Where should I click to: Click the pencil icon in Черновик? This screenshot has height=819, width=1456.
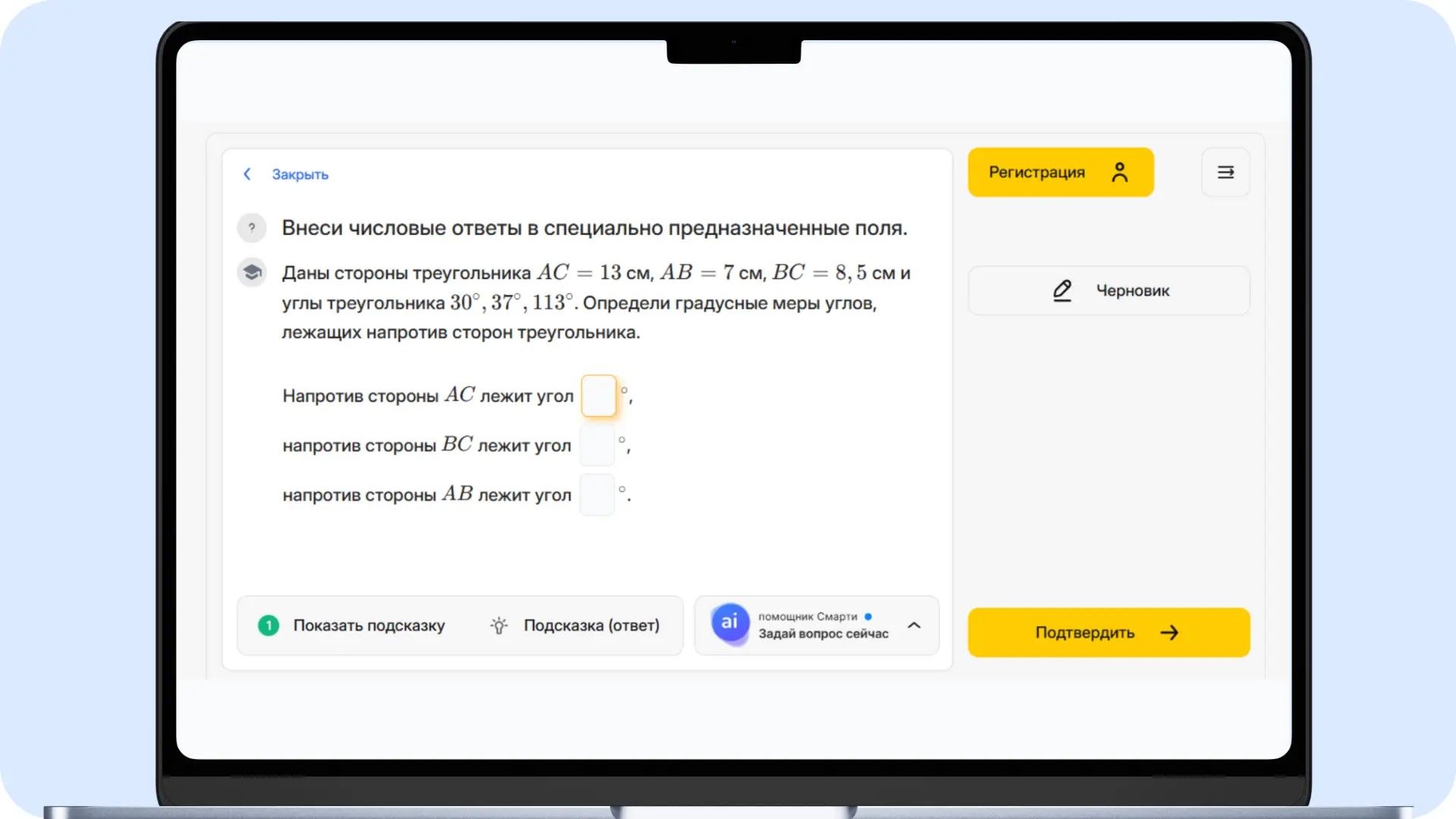coord(1062,290)
